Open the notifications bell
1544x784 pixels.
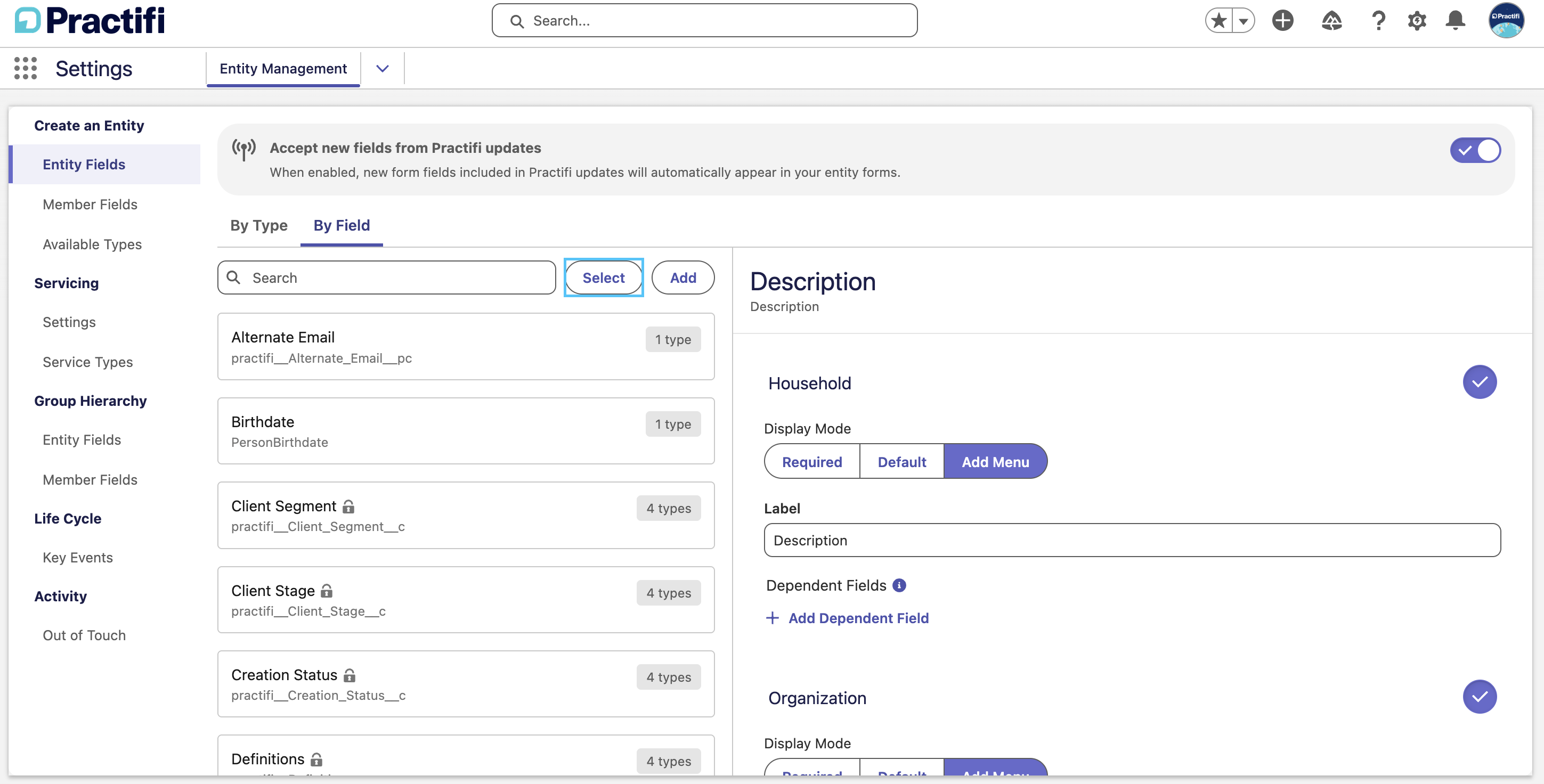1456,21
